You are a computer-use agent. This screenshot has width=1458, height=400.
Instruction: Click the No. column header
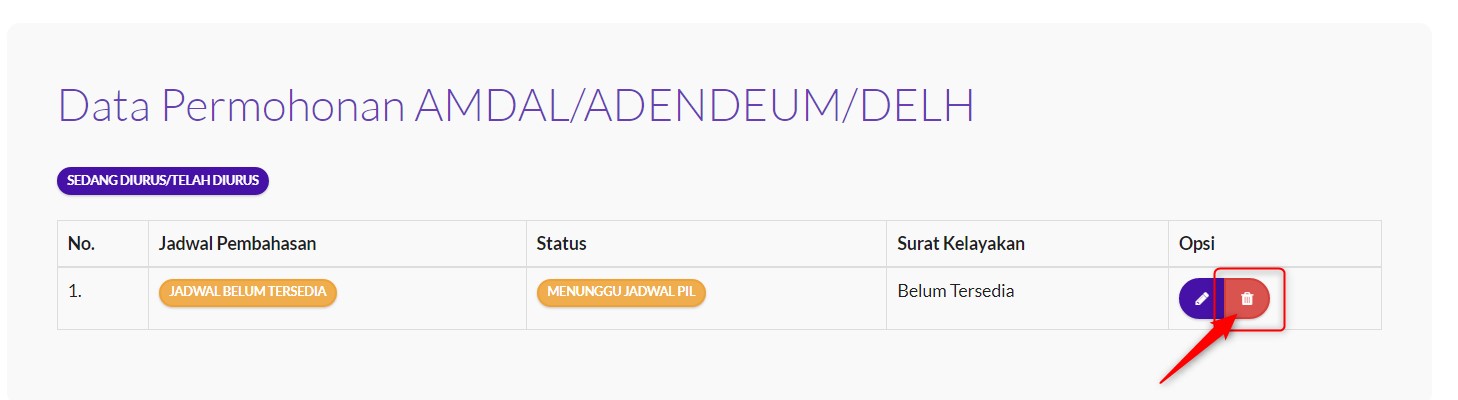81,243
